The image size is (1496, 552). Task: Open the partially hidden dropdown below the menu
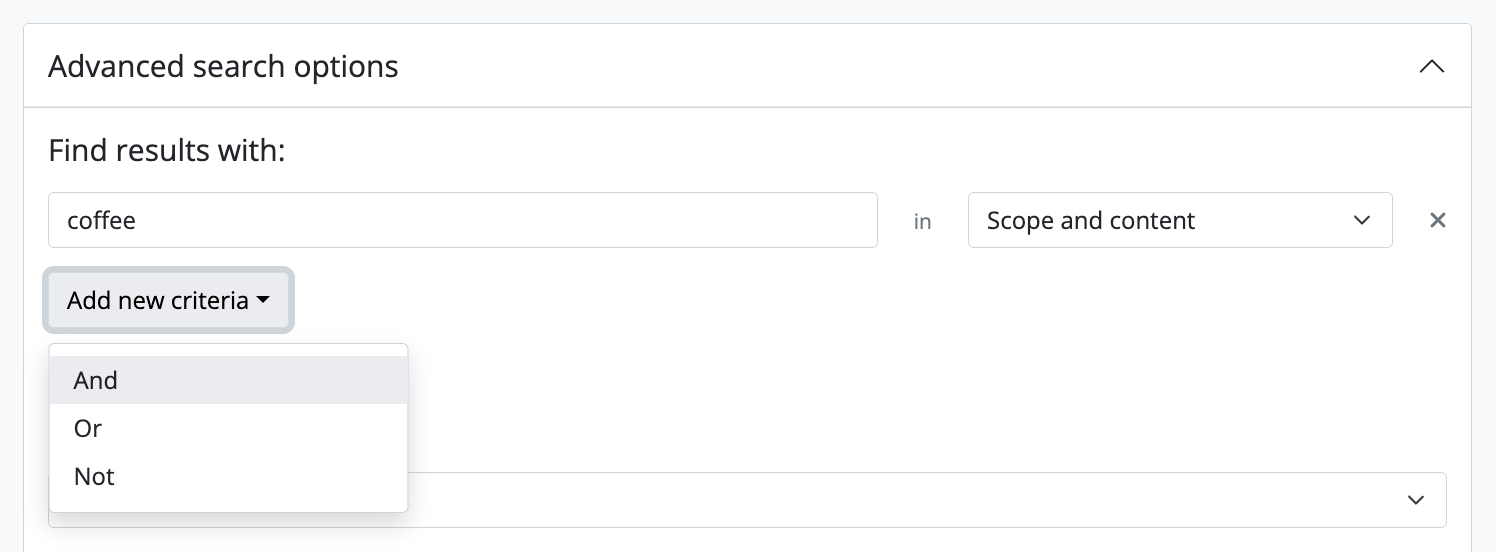point(900,500)
